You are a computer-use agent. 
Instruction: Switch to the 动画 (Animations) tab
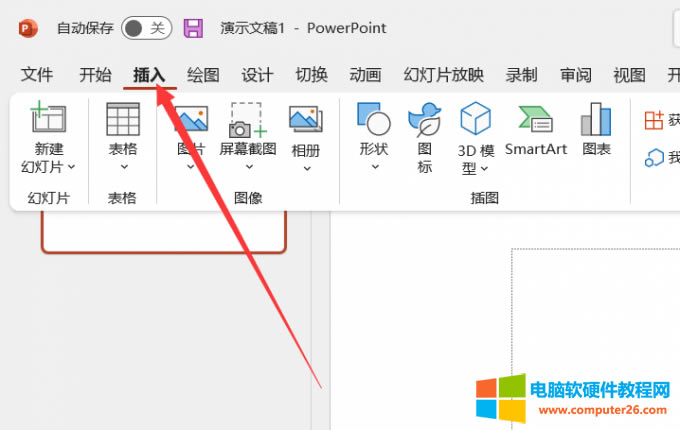pyautogui.click(x=365, y=75)
